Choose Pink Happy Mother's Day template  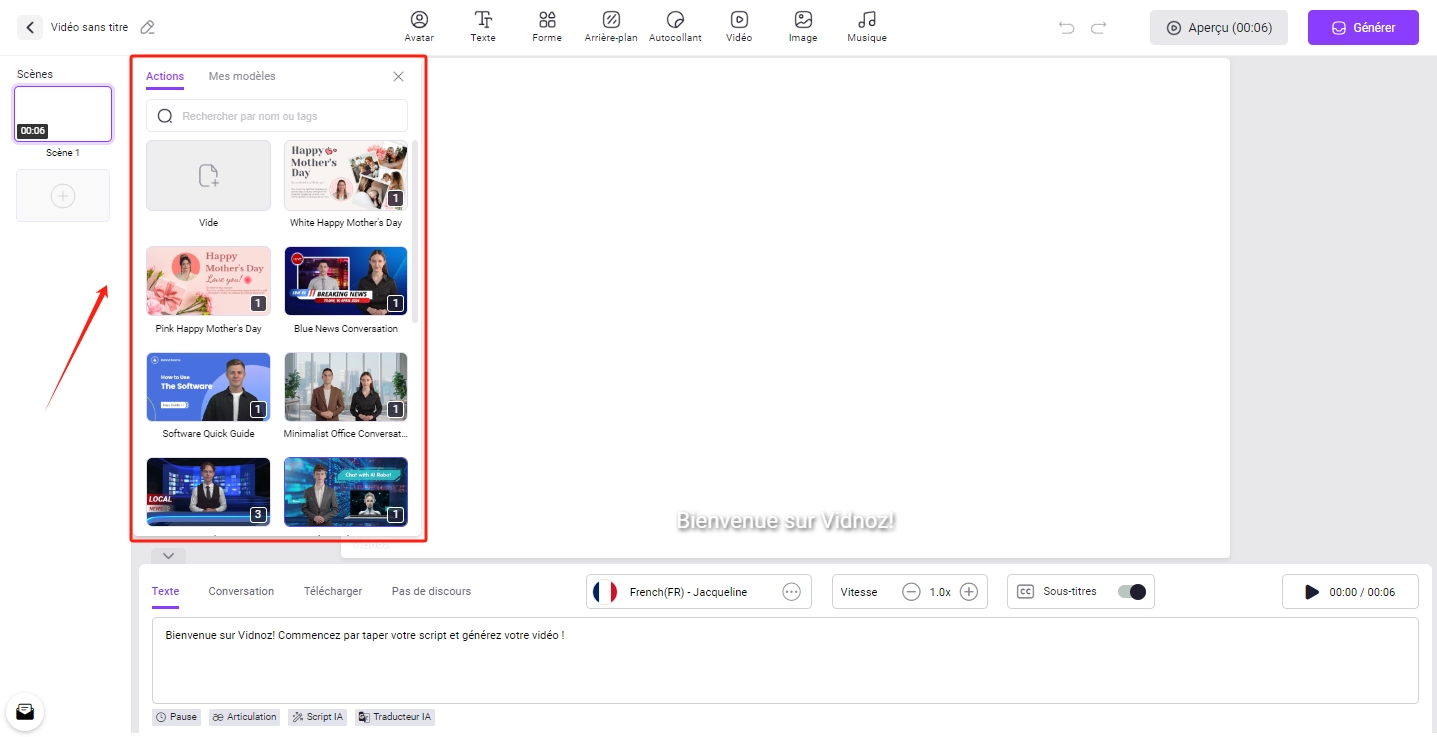208,281
